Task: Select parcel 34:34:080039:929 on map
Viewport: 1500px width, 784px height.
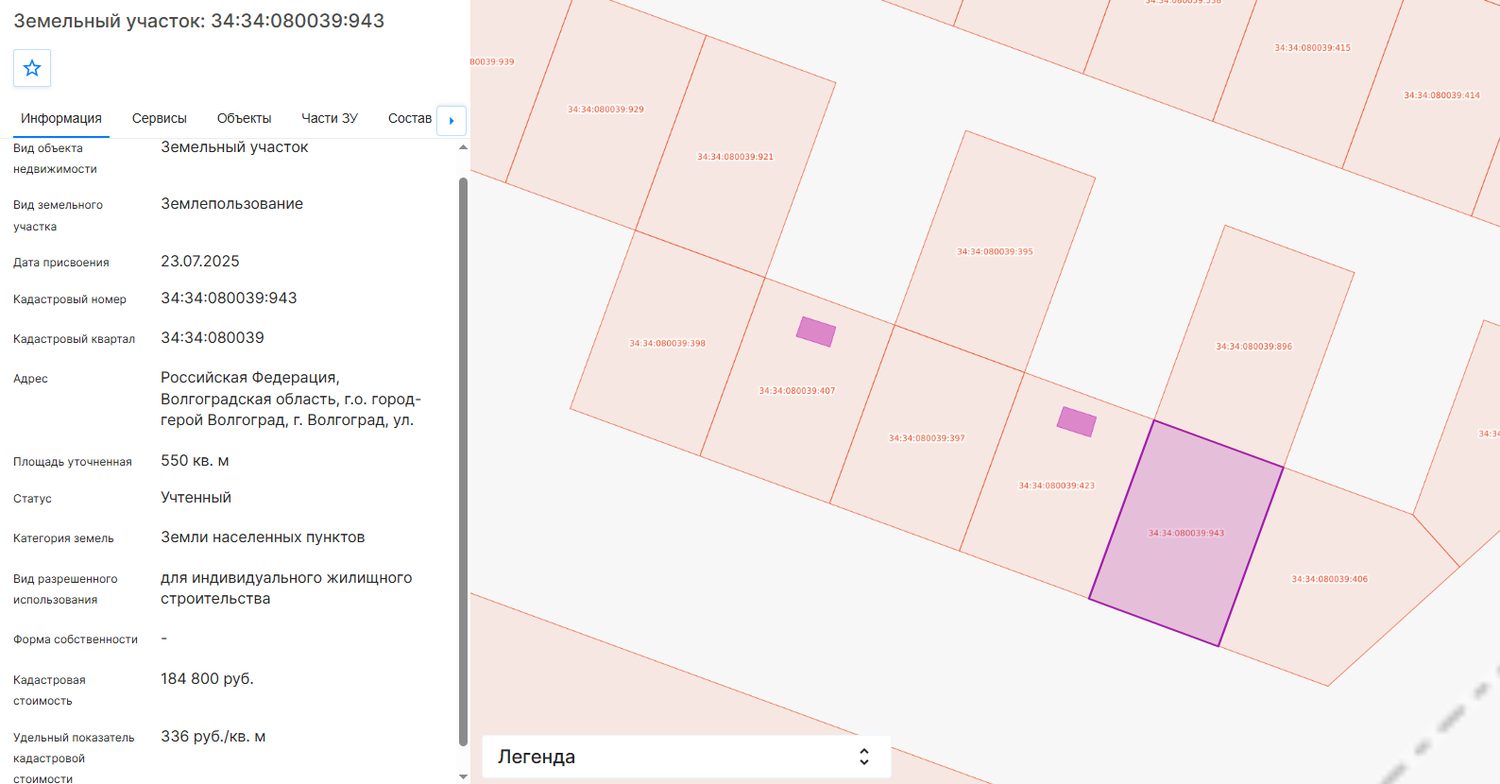Action: [605, 109]
